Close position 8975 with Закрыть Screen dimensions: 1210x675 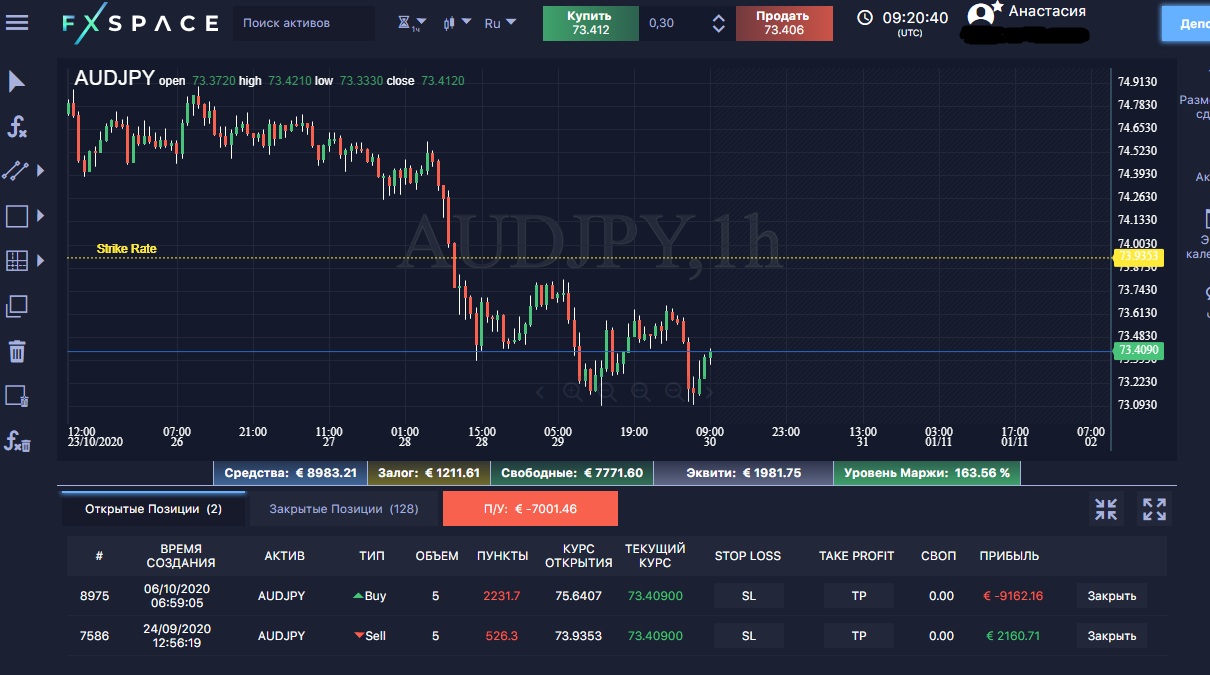pos(1112,596)
